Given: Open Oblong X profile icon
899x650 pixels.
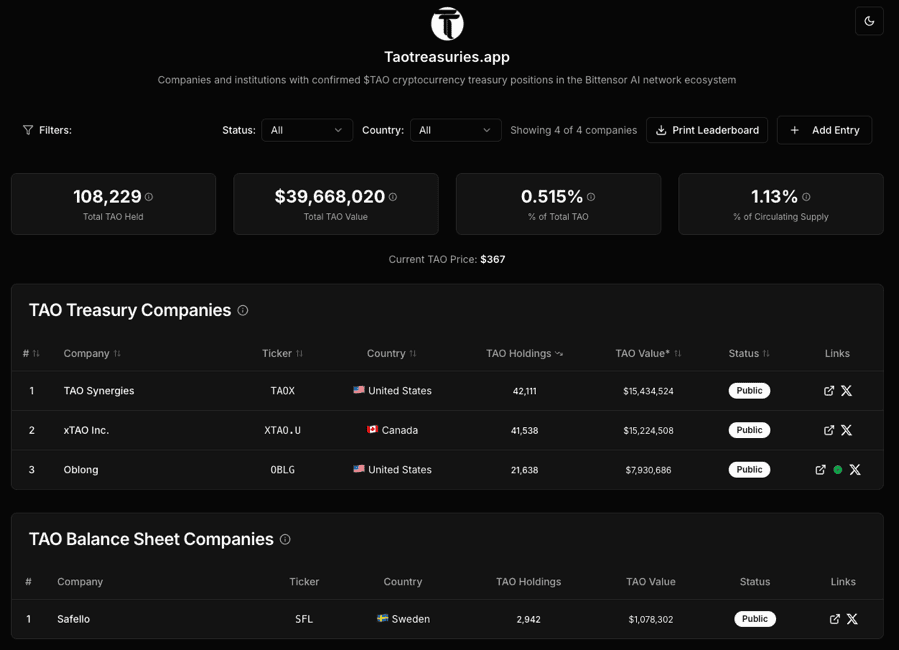Looking at the screenshot, I should (855, 470).
